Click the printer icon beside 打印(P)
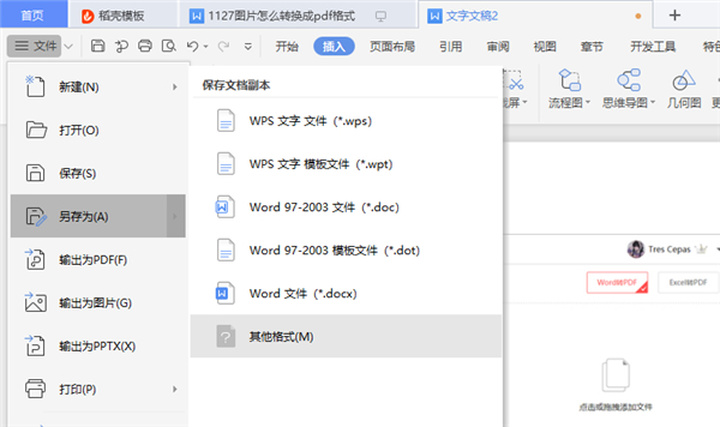This screenshot has width=720, height=427. pyautogui.click(x=35, y=388)
